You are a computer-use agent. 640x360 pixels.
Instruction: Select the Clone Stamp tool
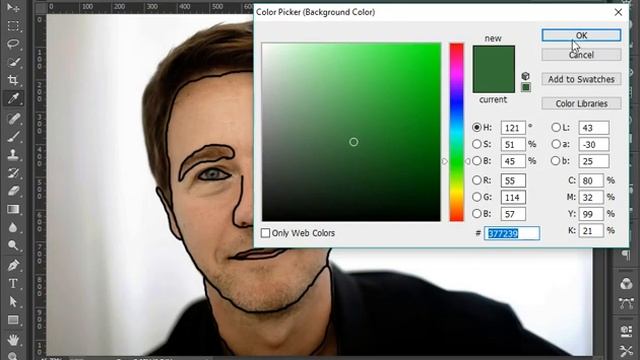(x=13, y=155)
